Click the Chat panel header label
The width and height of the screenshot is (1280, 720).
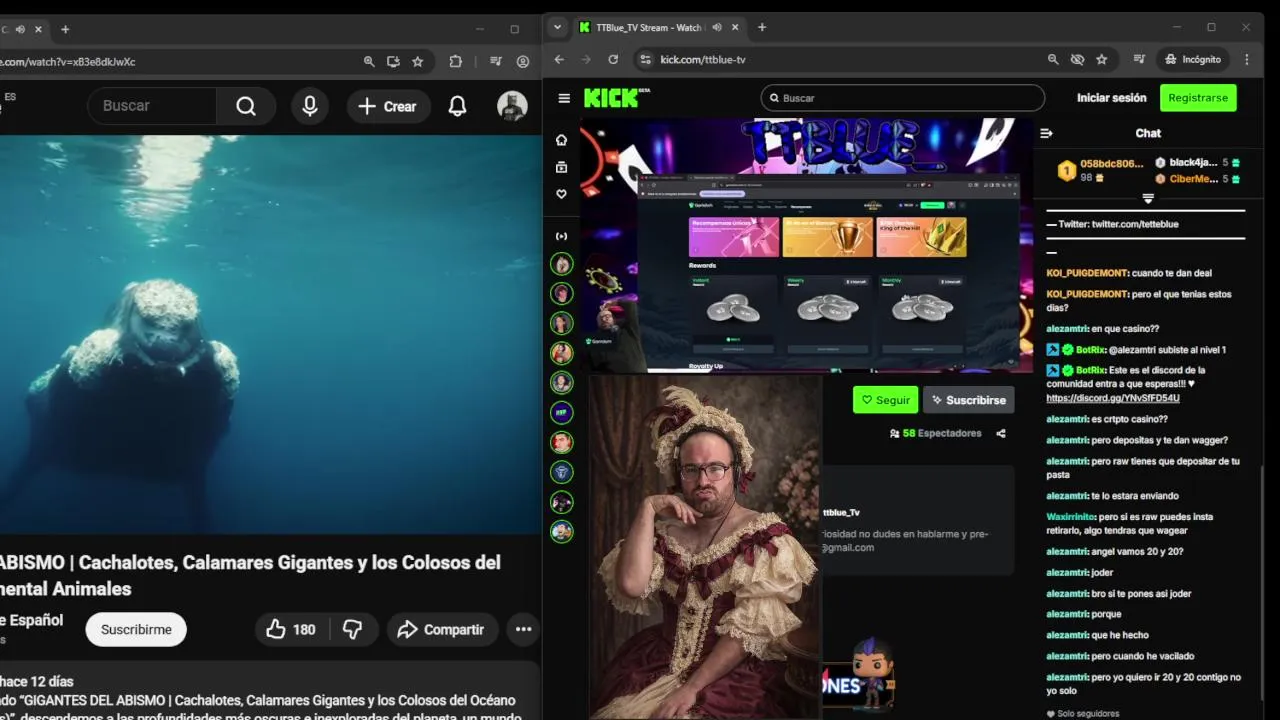click(1148, 133)
